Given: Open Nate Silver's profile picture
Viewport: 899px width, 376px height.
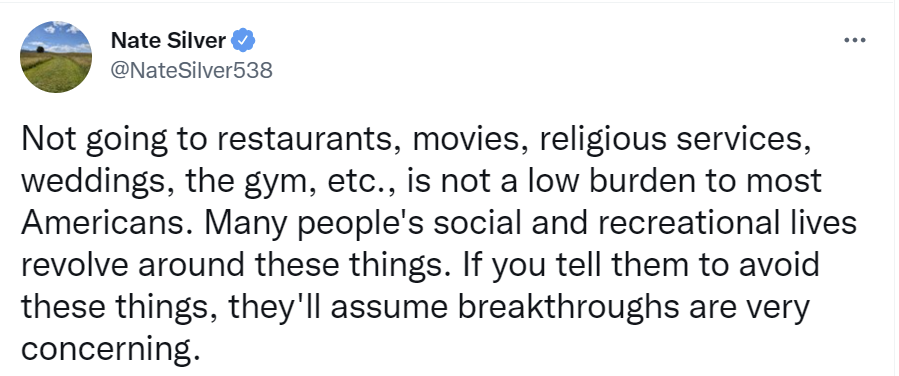Looking at the screenshot, I should point(56,57).
